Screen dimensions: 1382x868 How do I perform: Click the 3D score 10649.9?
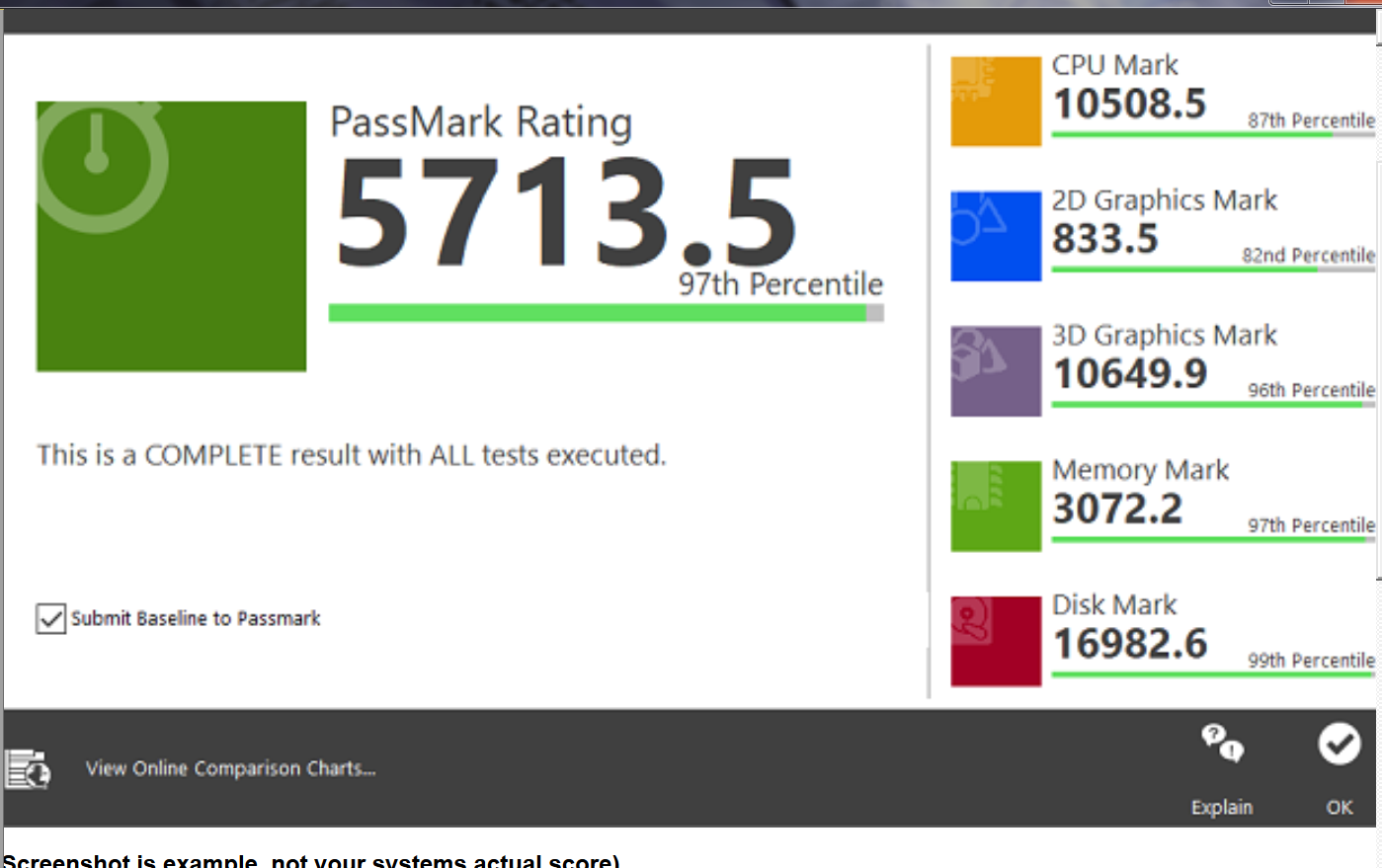[x=1130, y=374]
